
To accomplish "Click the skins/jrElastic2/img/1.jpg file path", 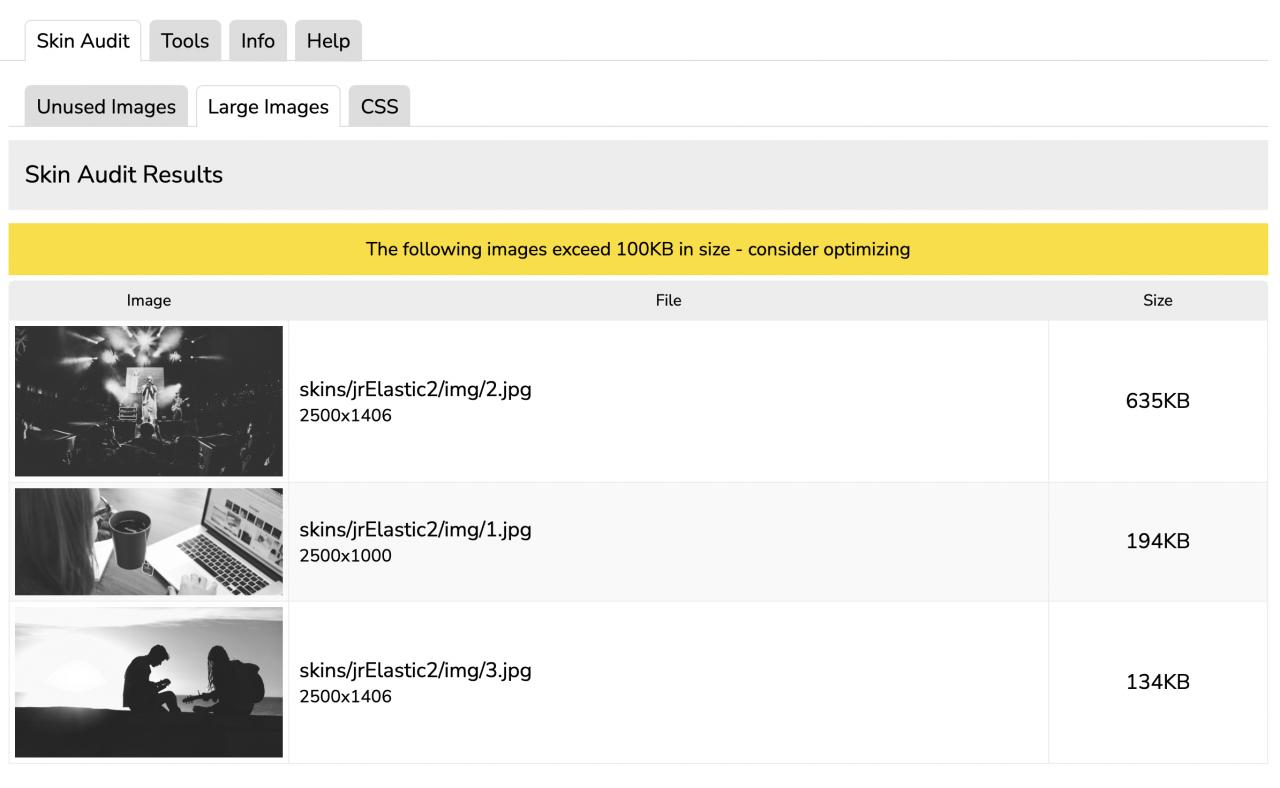I will (415, 530).
